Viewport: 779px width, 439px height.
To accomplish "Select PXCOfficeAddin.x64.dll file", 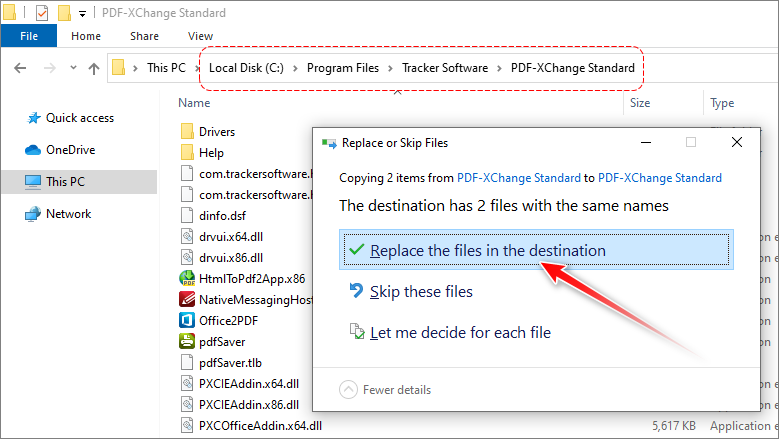I will [260, 426].
